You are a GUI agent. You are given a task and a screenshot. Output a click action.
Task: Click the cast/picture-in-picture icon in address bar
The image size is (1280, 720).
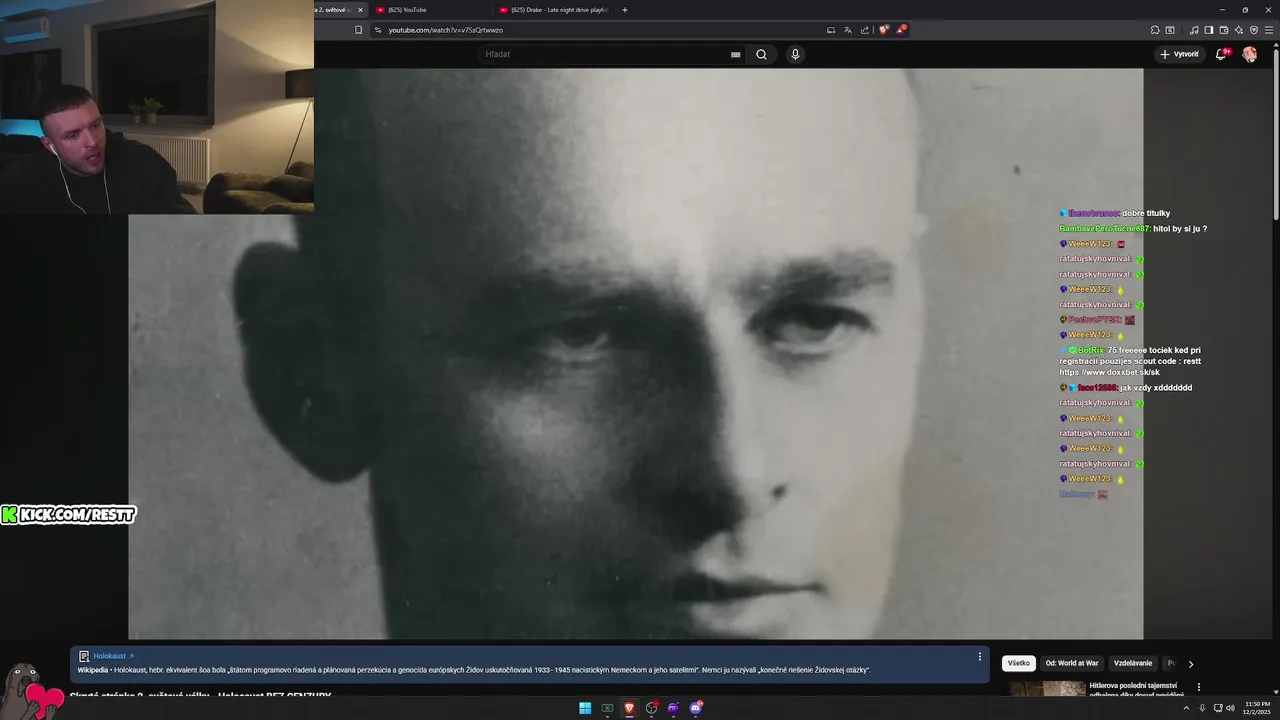(830, 30)
